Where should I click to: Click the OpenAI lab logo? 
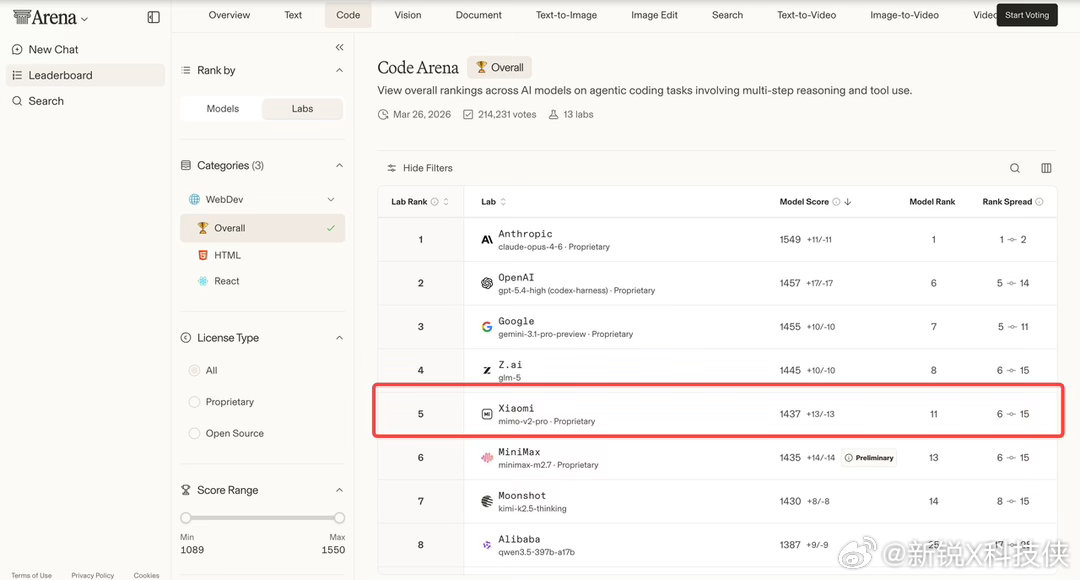point(487,283)
